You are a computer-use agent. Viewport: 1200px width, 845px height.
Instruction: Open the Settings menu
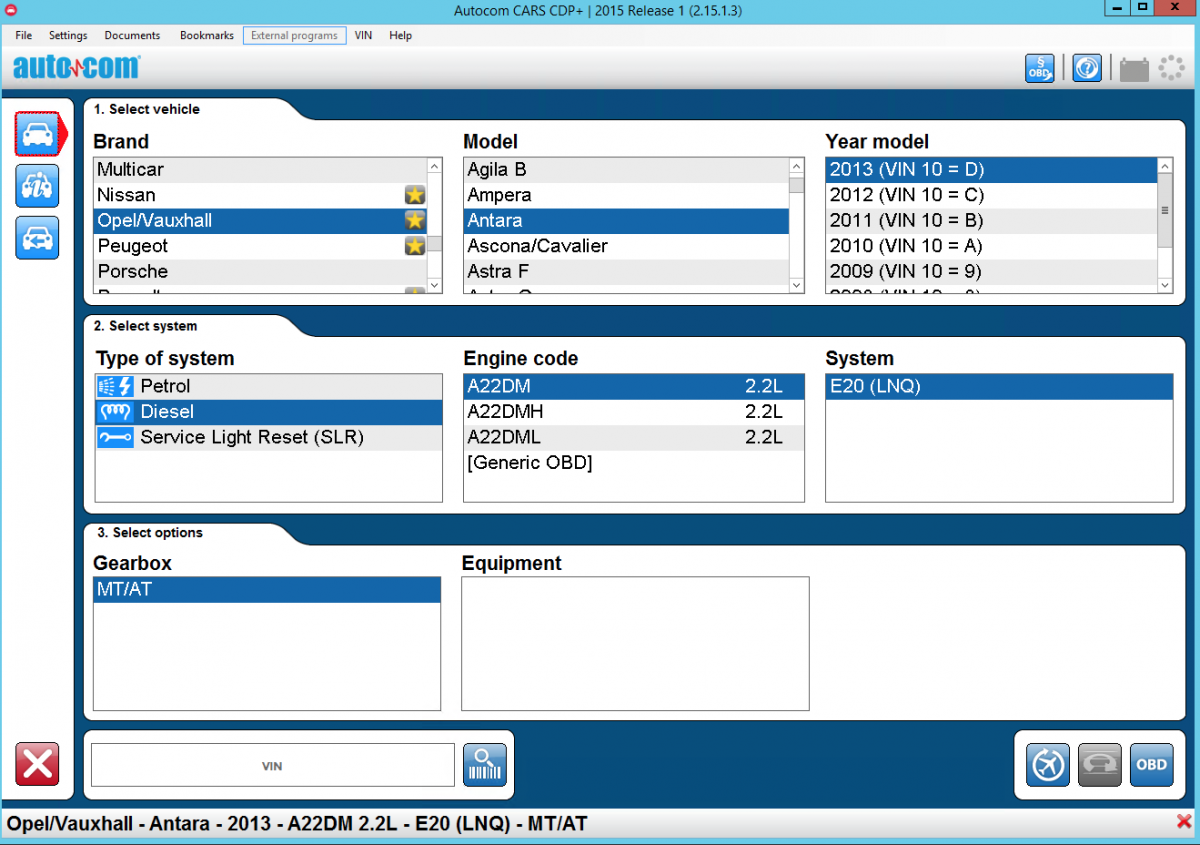[69, 35]
